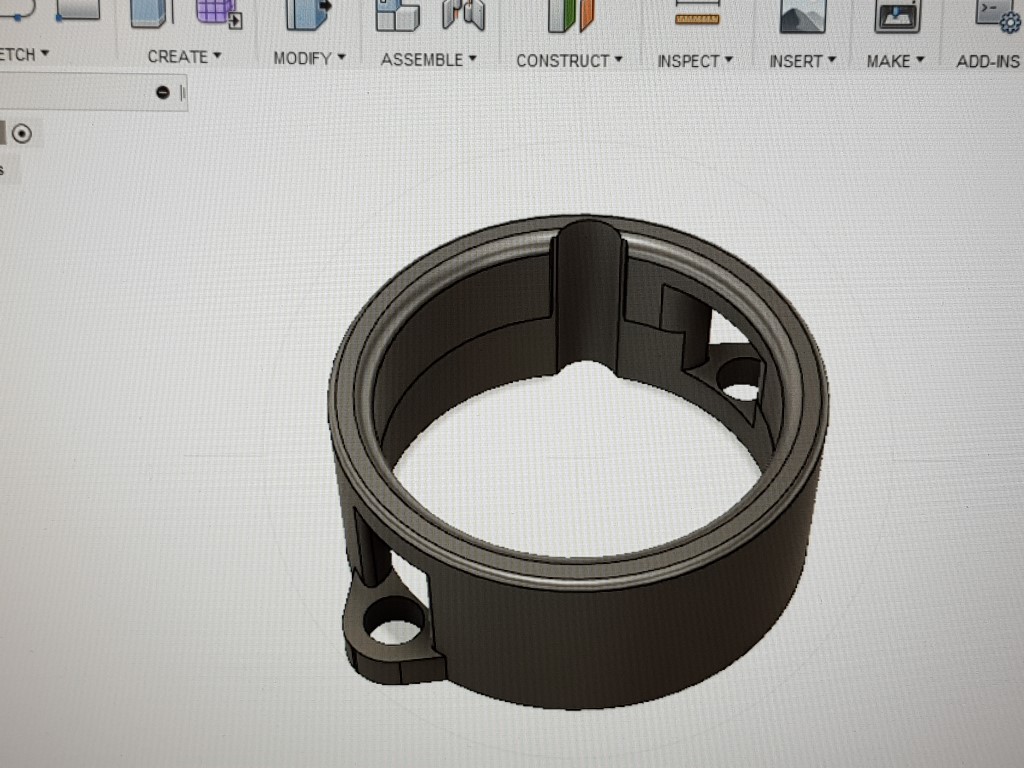Click the Create Form purple grid icon
This screenshot has height=768, width=1024.
tap(219, 13)
